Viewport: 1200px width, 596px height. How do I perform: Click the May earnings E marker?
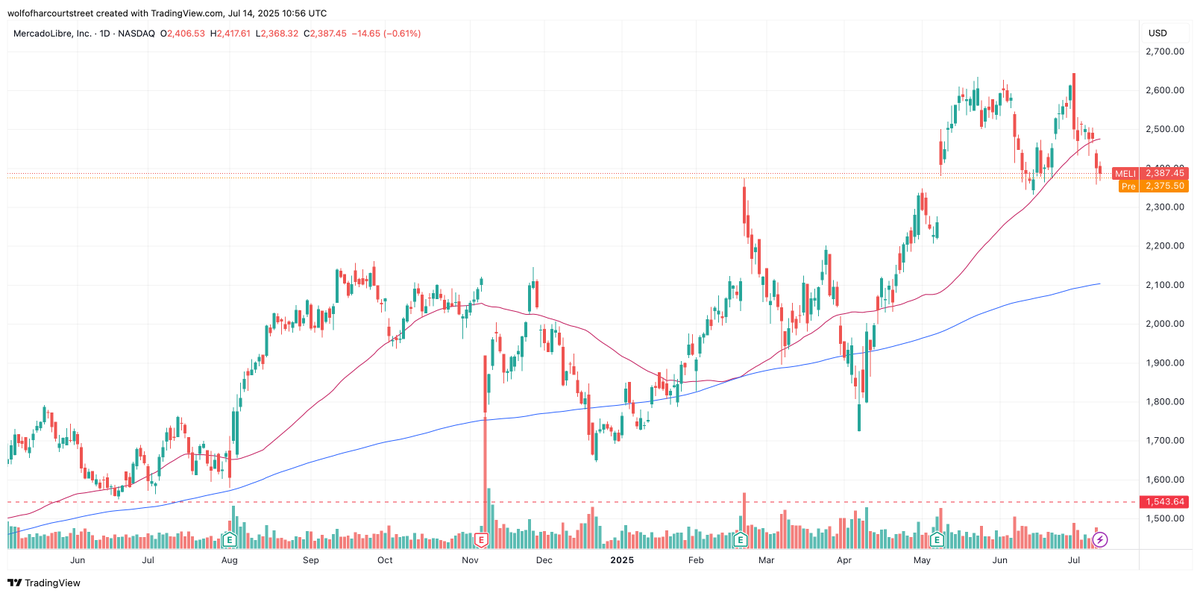pyautogui.click(x=938, y=539)
